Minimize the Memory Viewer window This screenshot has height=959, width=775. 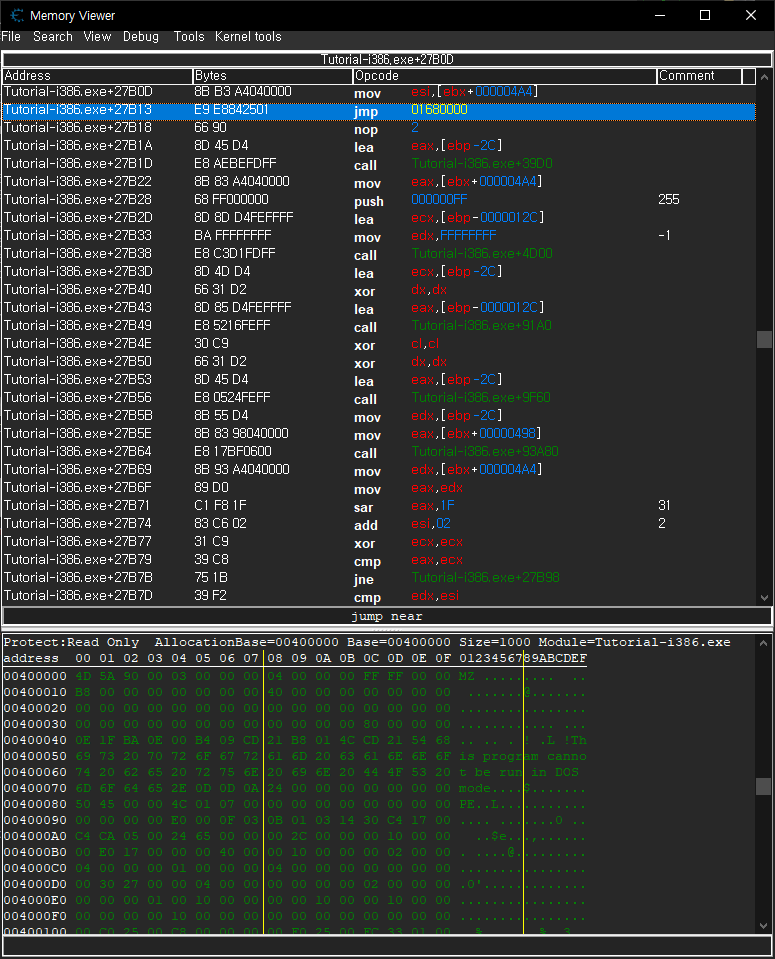[659, 15]
